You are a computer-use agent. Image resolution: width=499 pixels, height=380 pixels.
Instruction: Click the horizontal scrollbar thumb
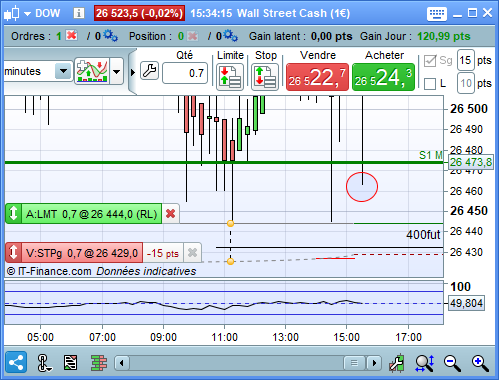point(354,363)
